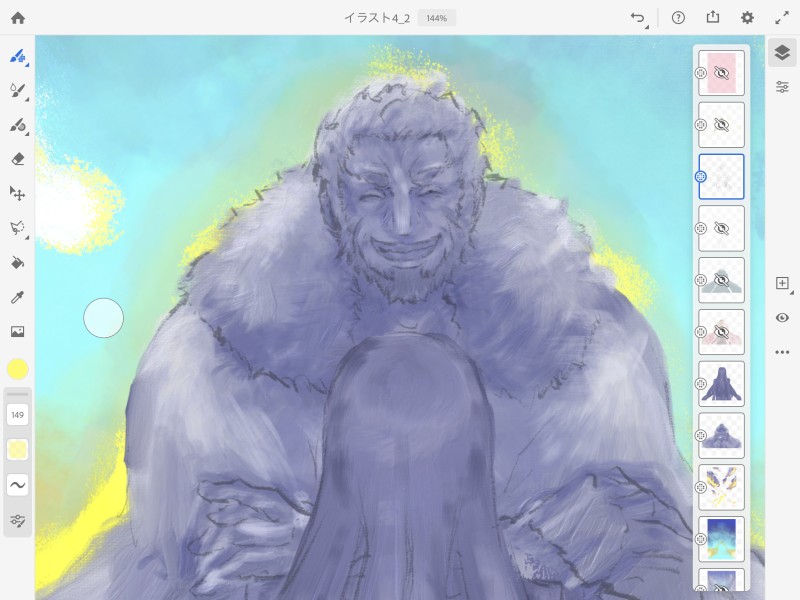
Task: Select the Eraser tool
Action: click(x=18, y=159)
